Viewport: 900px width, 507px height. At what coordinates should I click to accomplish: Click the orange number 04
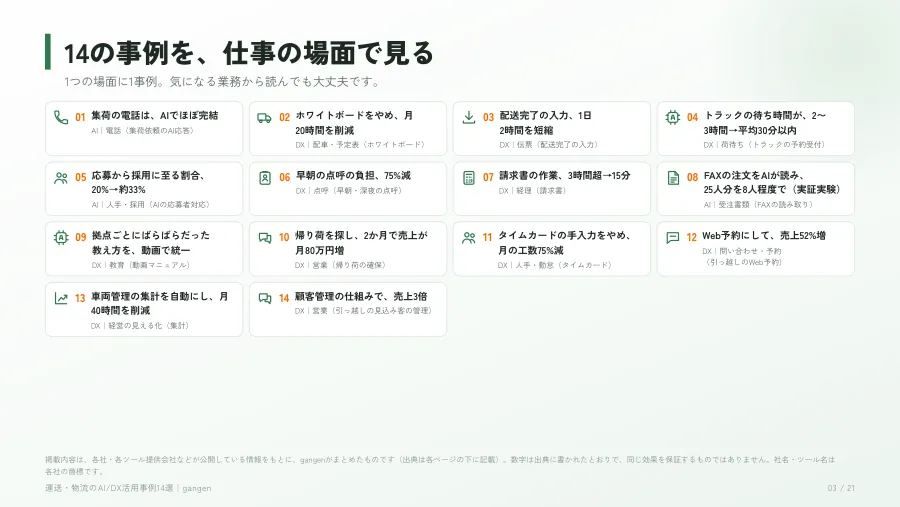692,117
